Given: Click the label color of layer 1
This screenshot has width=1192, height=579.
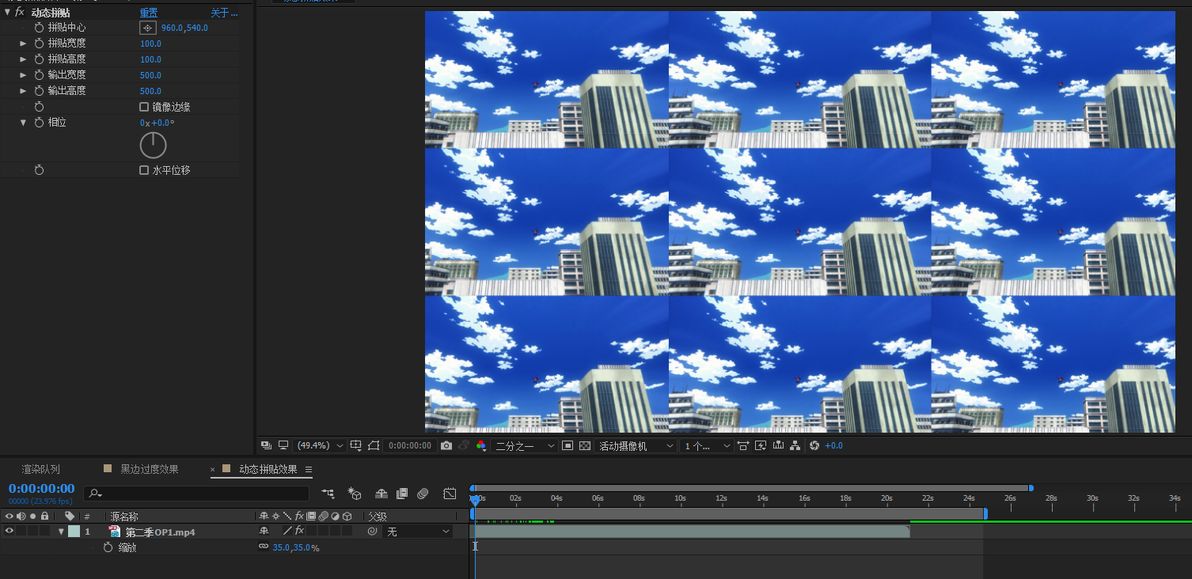Looking at the screenshot, I should 74,531.
